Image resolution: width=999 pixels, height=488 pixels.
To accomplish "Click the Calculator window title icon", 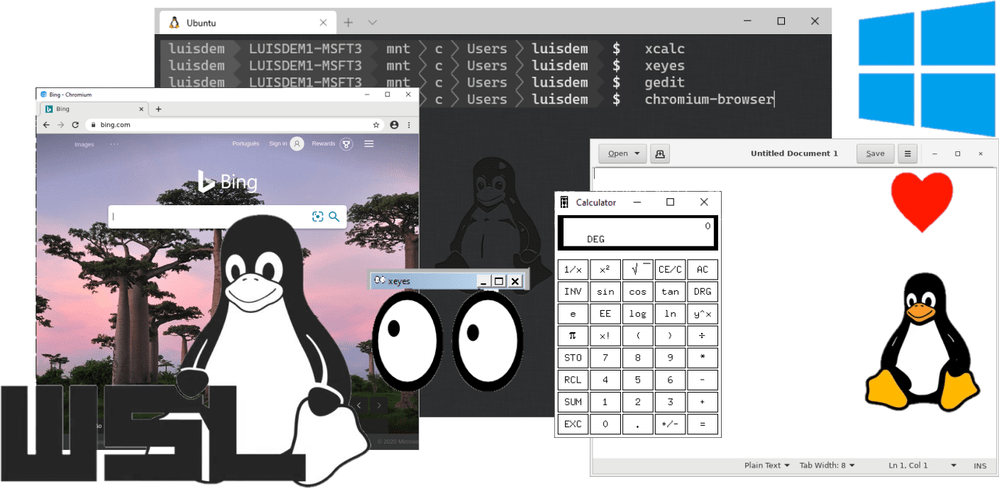I will [564, 202].
